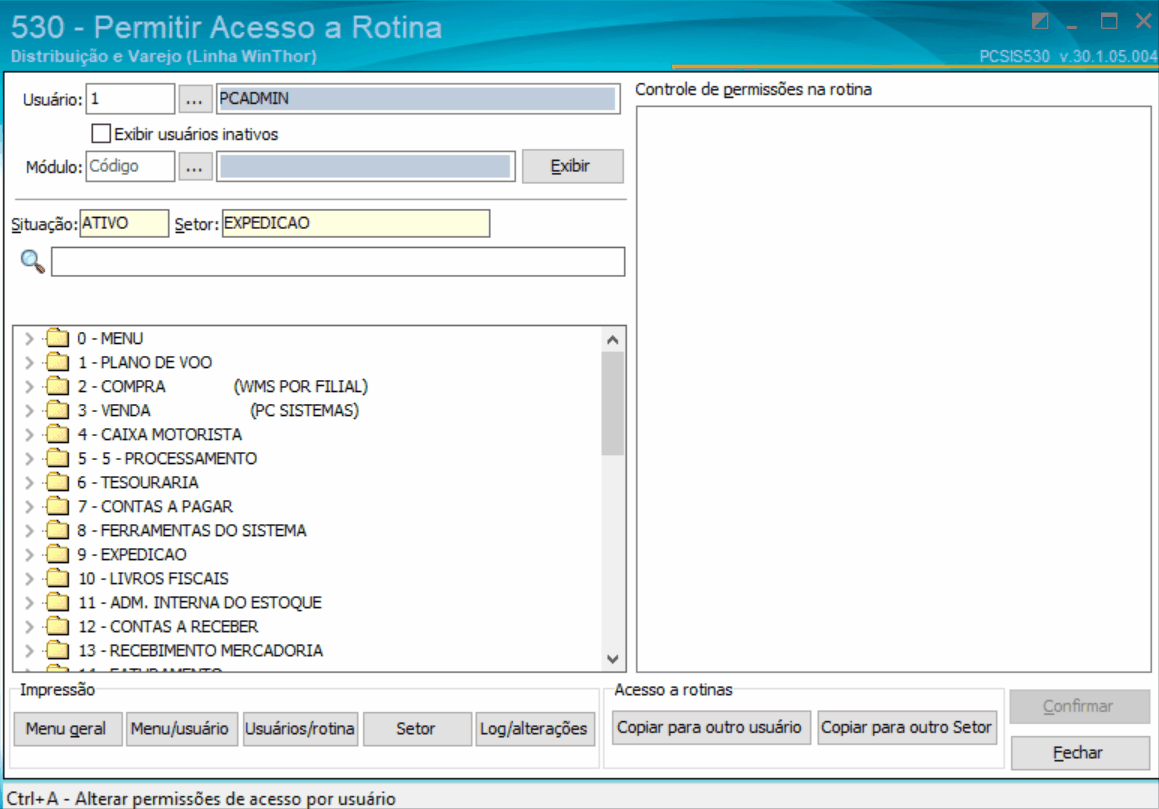1159x809 pixels.
Task: Select the 12 - CONTAS A RECEBER folder icon
Action: (x=58, y=626)
